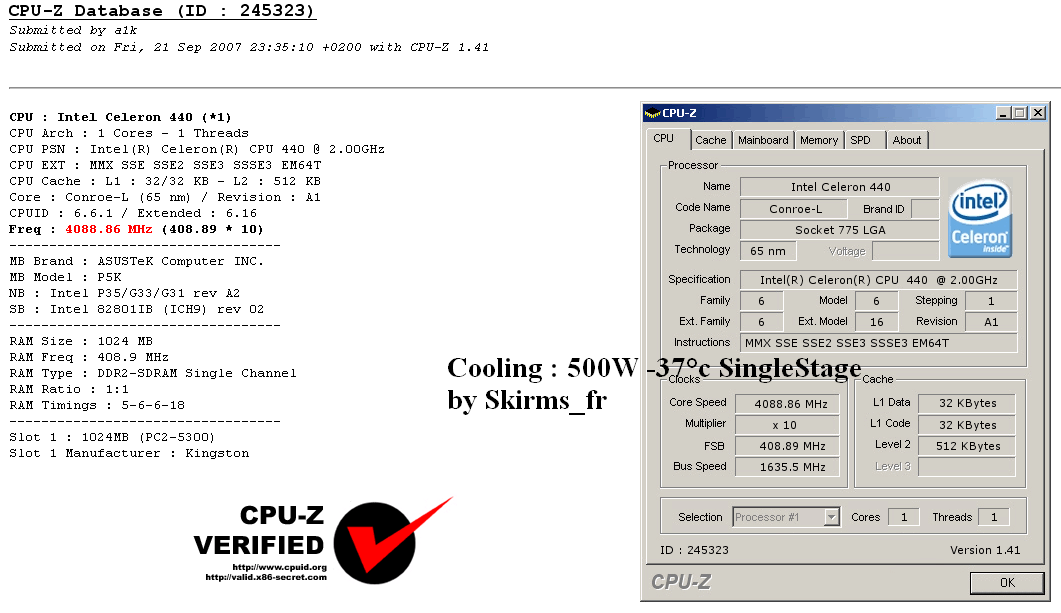Click the Intel Celeron inside logo

[x=979, y=218]
